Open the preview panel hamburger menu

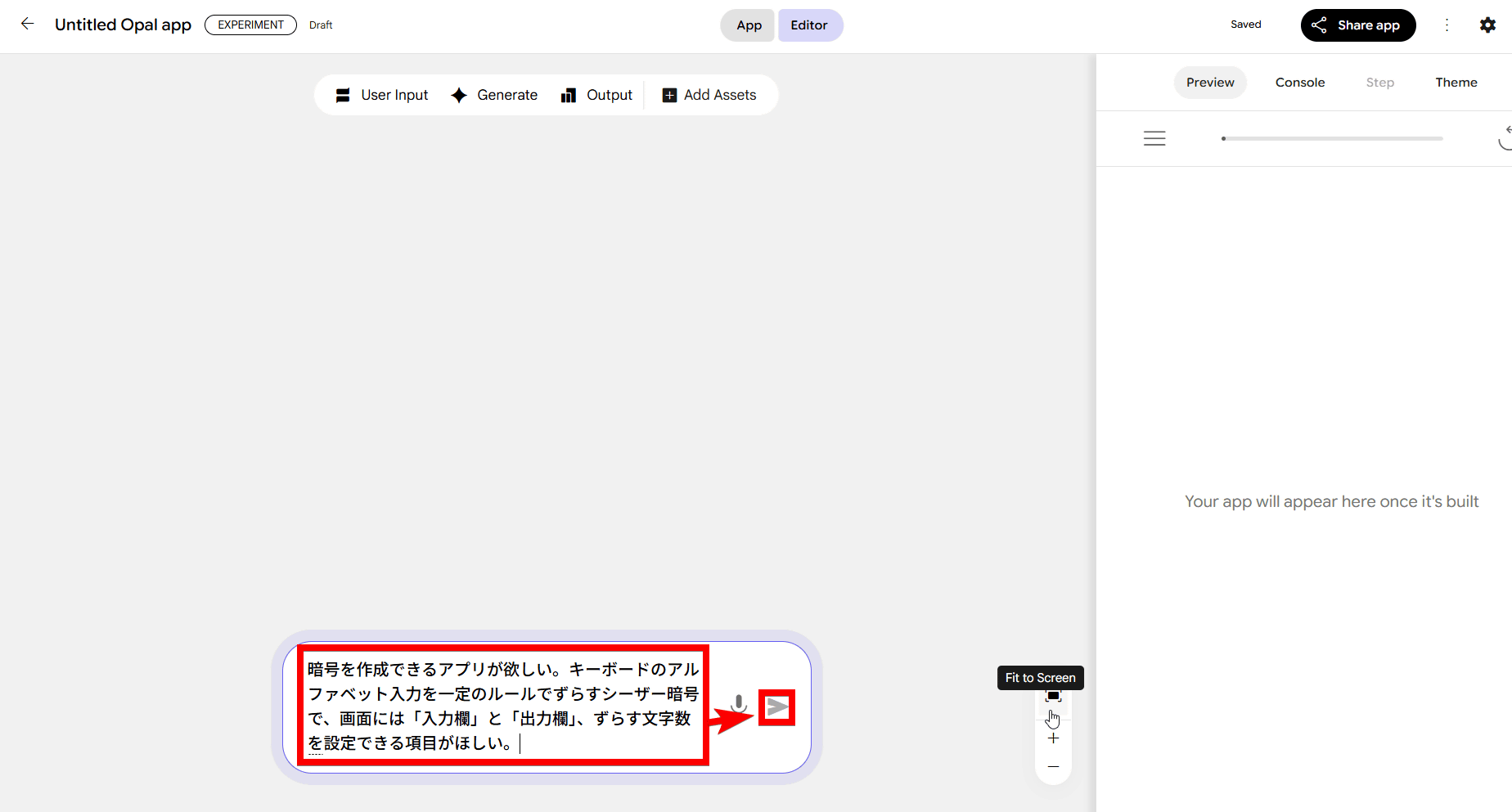click(x=1154, y=138)
